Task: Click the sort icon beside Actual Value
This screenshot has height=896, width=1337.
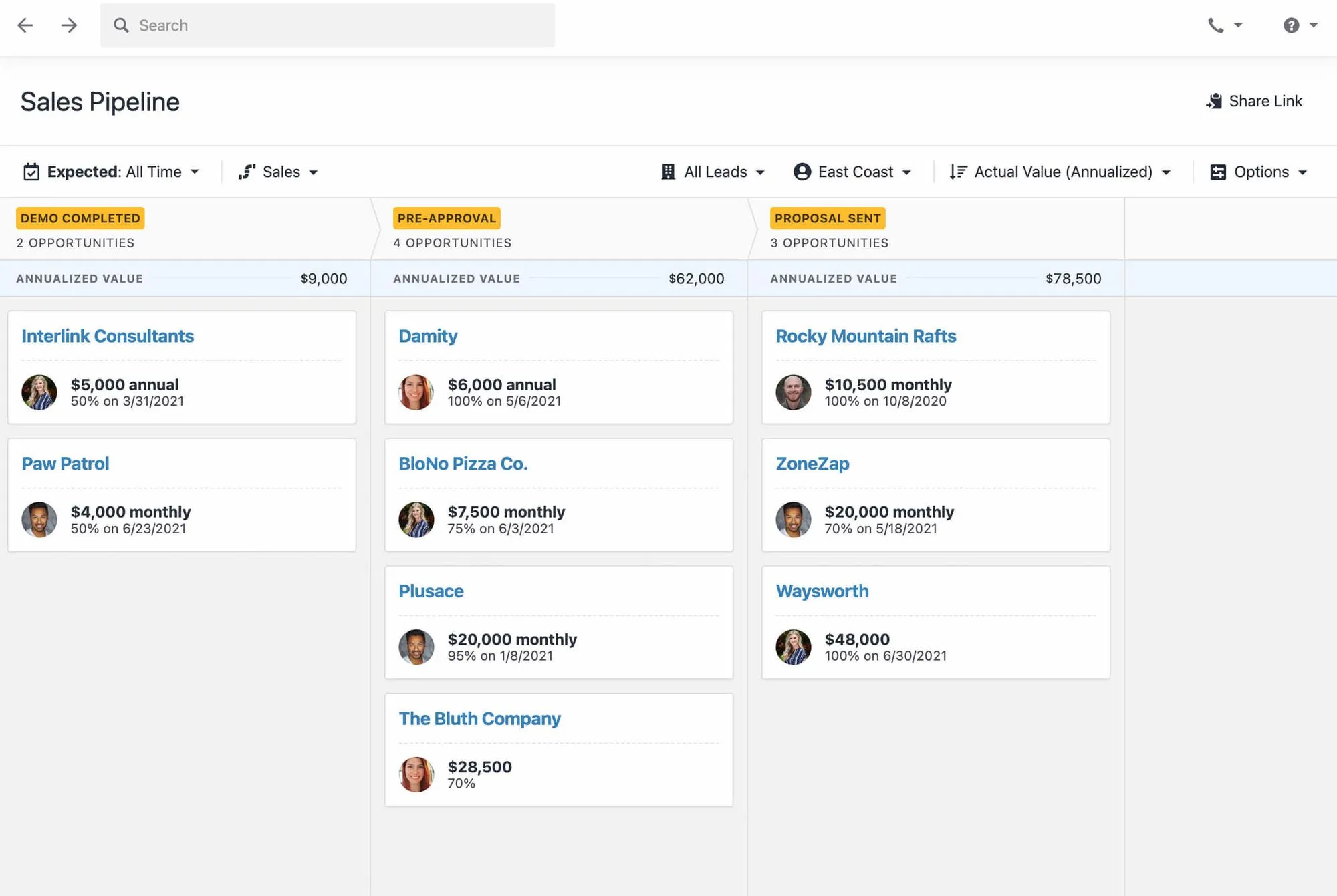Action: click(x=958, y=172)
